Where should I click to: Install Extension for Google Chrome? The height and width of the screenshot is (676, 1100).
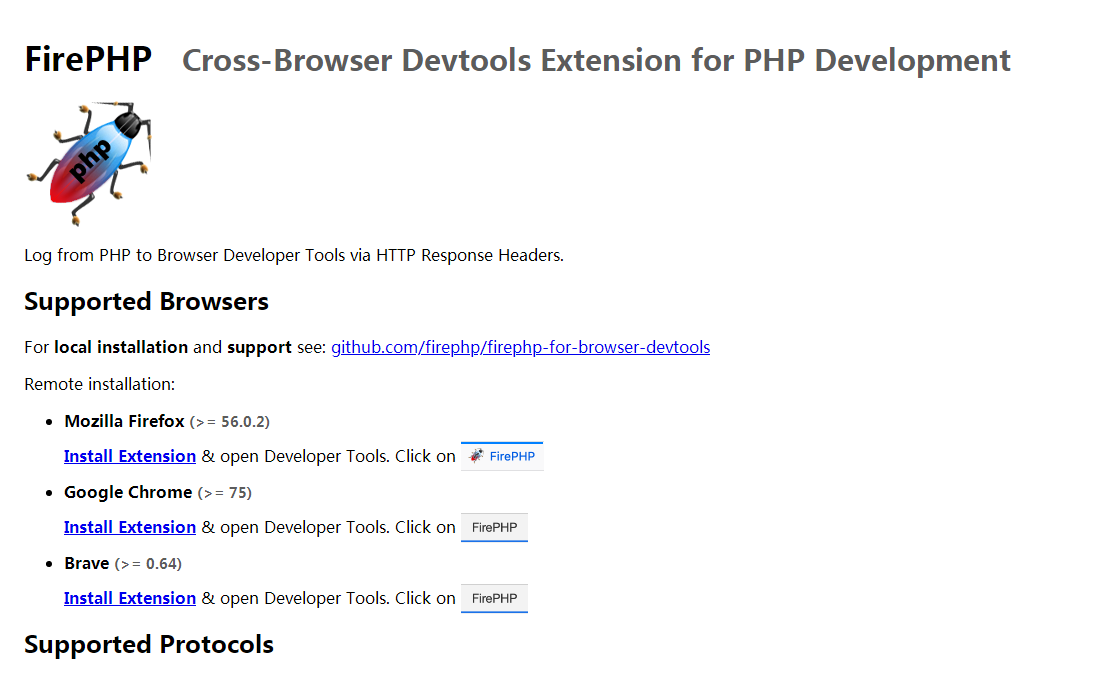130,527
